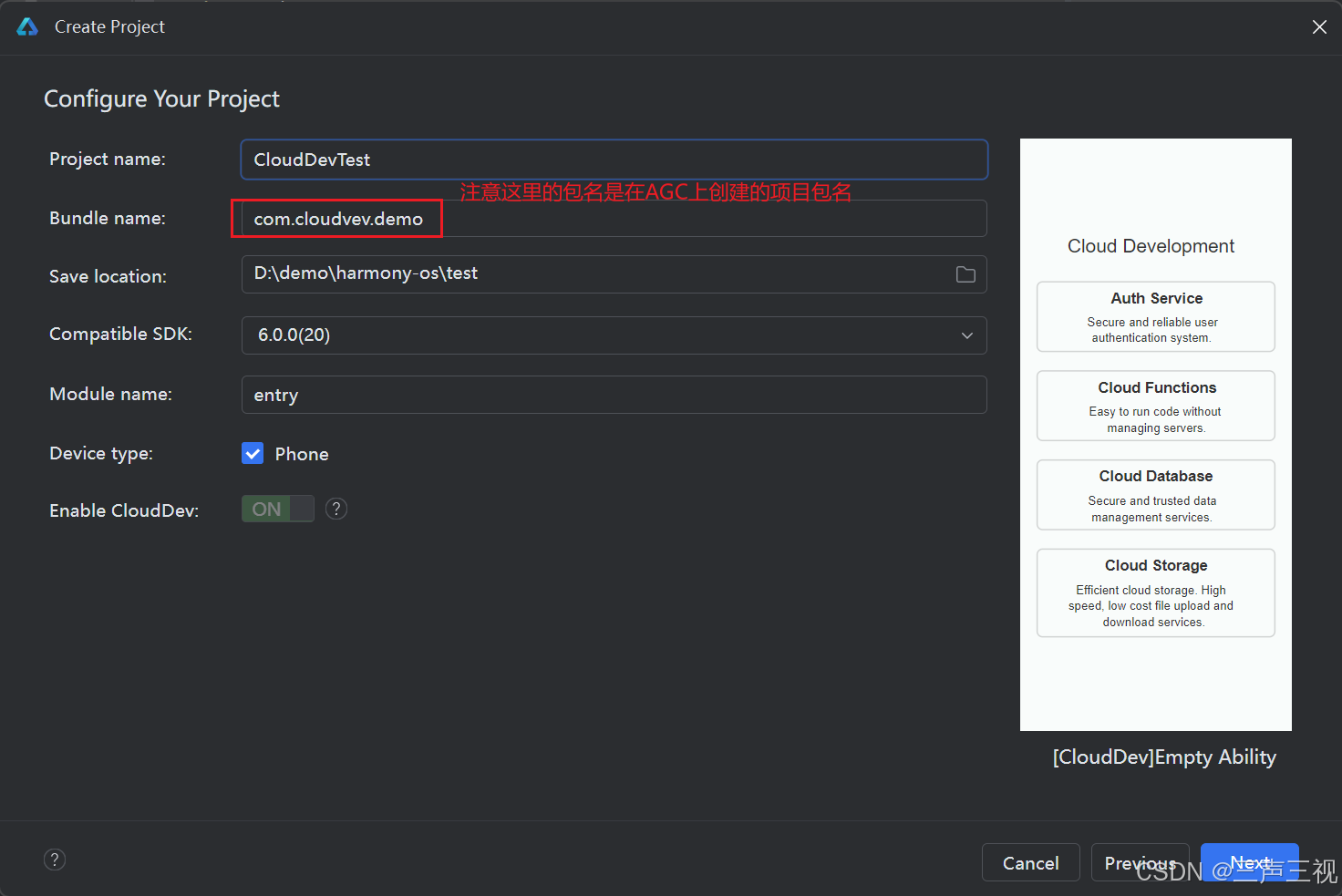Click the Configure Your Project heading

pos(161,99)
